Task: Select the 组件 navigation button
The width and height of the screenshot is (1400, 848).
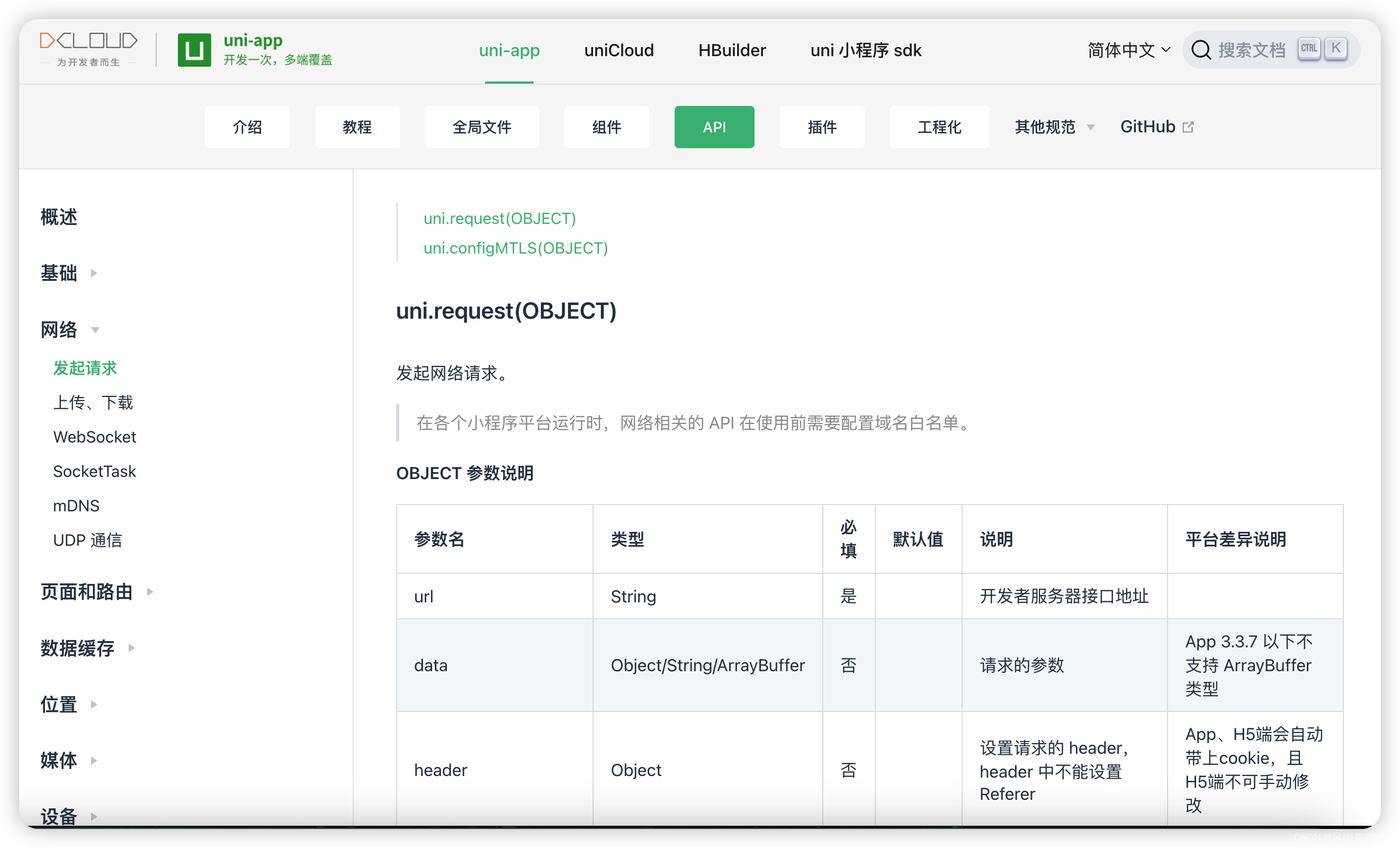Action: (x=606, y=127)
